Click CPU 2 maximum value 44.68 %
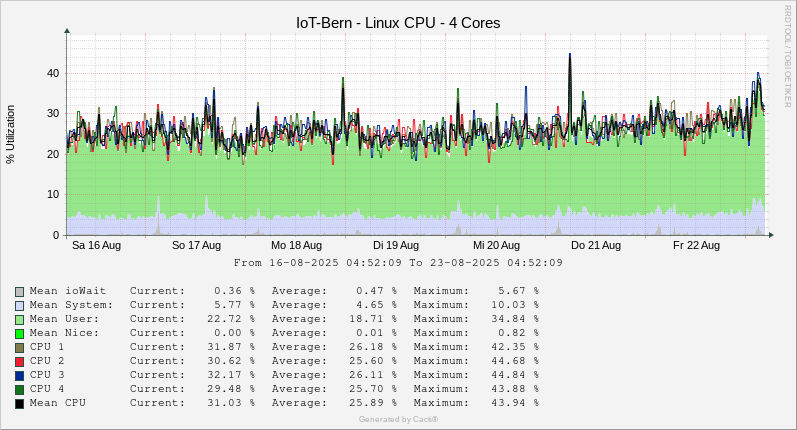 [514, 361]
